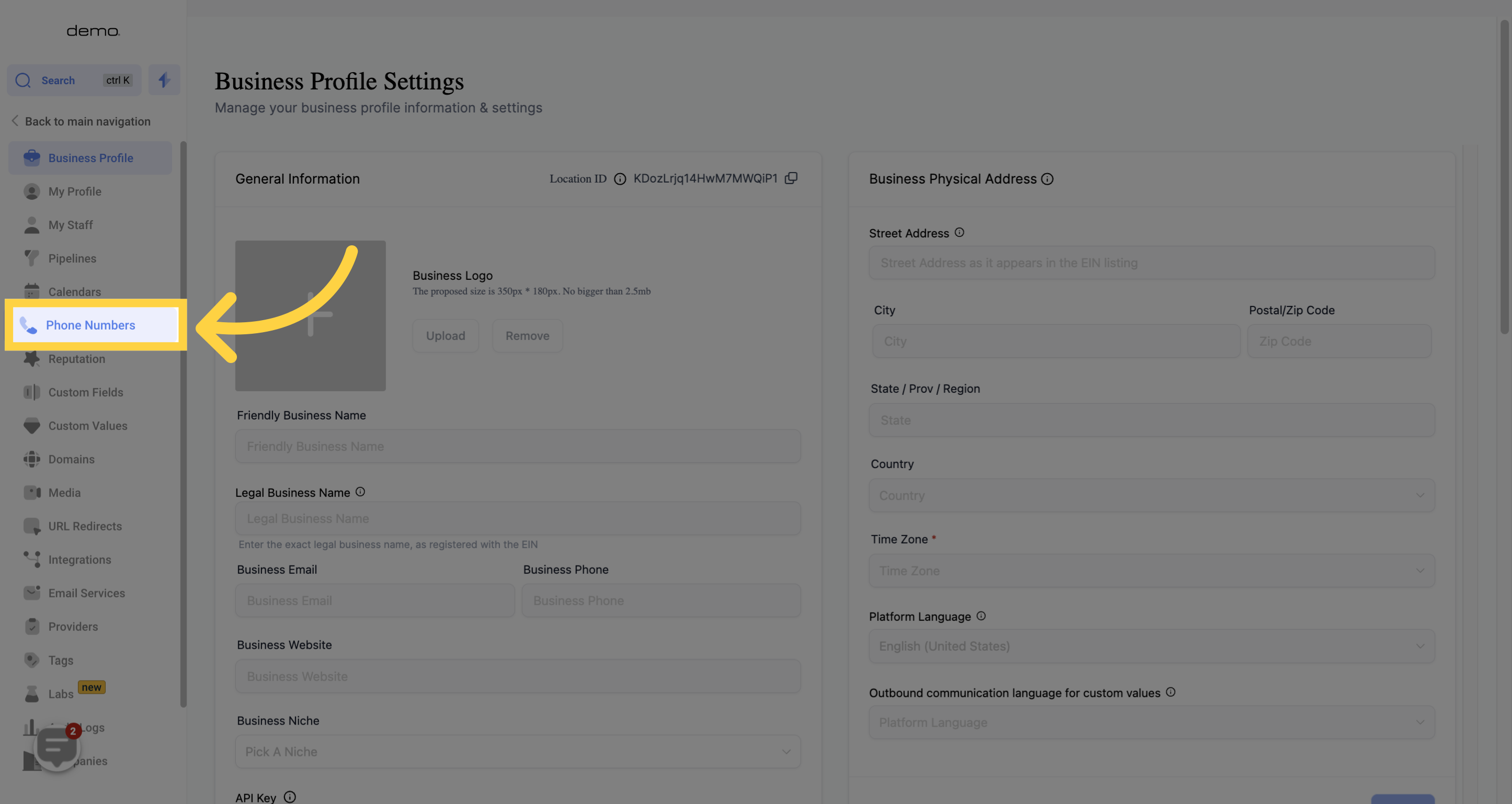Image resolution: width=1512 pixels, height=804 pixels.
Task: Click the Friendly Business Name field
Action: [518, 446]
